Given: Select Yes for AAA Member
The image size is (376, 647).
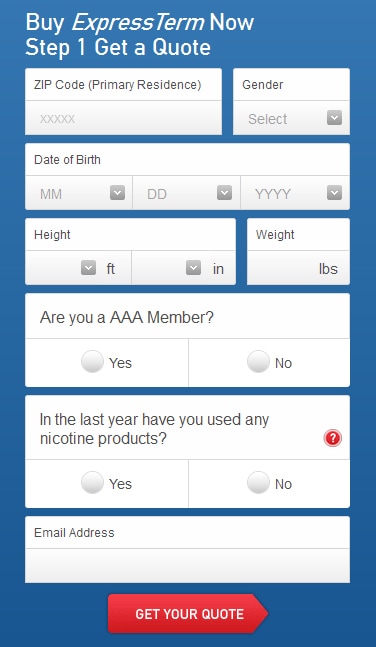Looking at the screenshot, I should (92, 362).
